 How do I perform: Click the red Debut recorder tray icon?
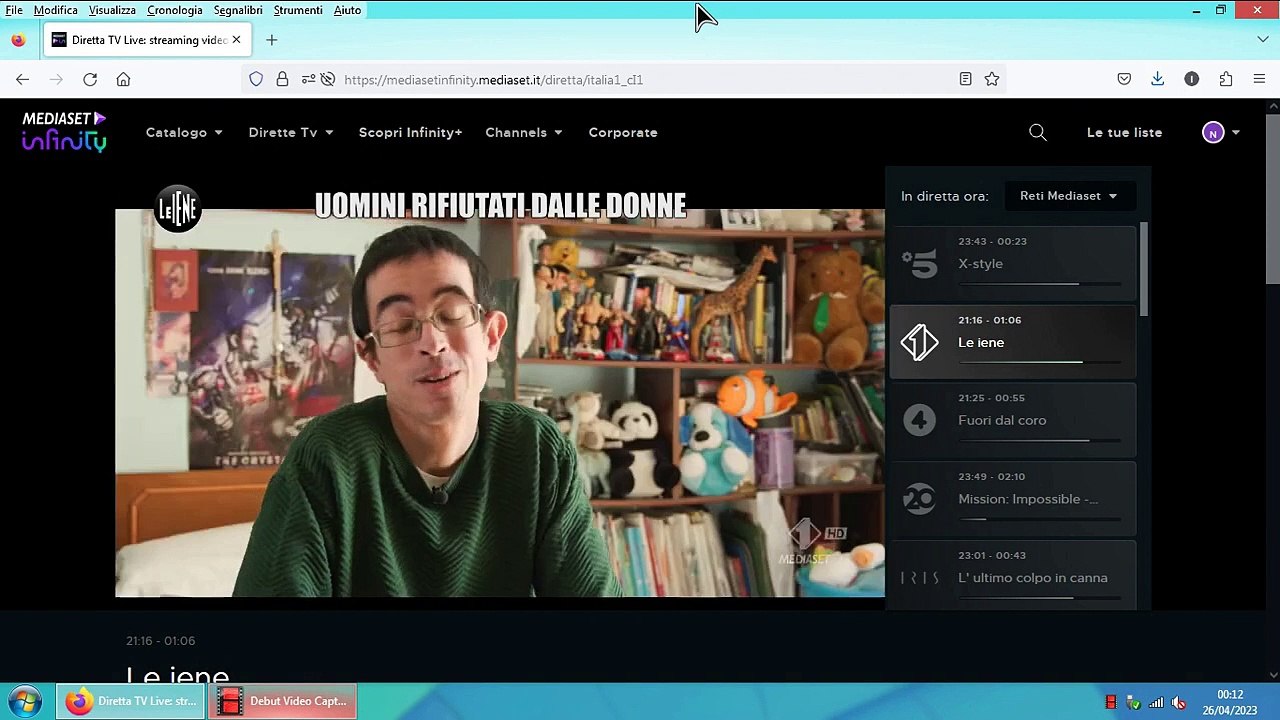(x=1111, y=702)
